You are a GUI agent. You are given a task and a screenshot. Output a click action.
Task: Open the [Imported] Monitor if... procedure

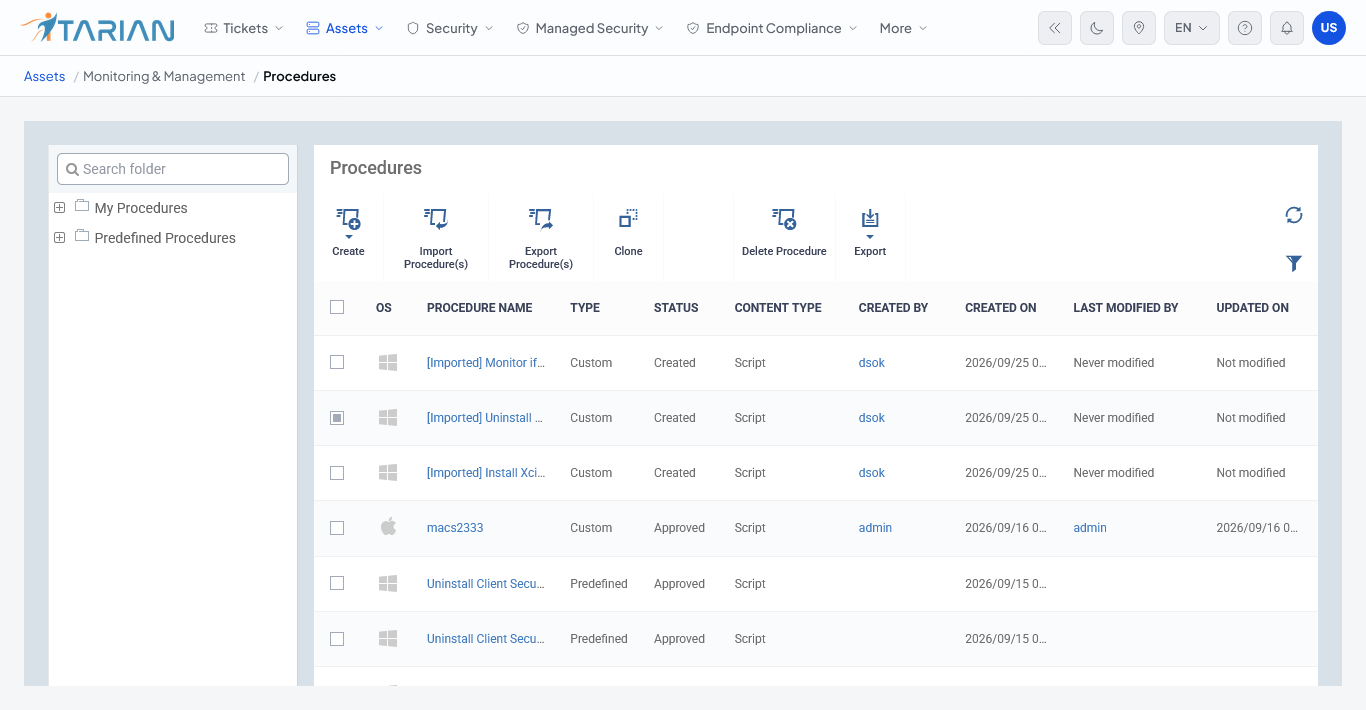pyautogui.click(x=486, y=363)
